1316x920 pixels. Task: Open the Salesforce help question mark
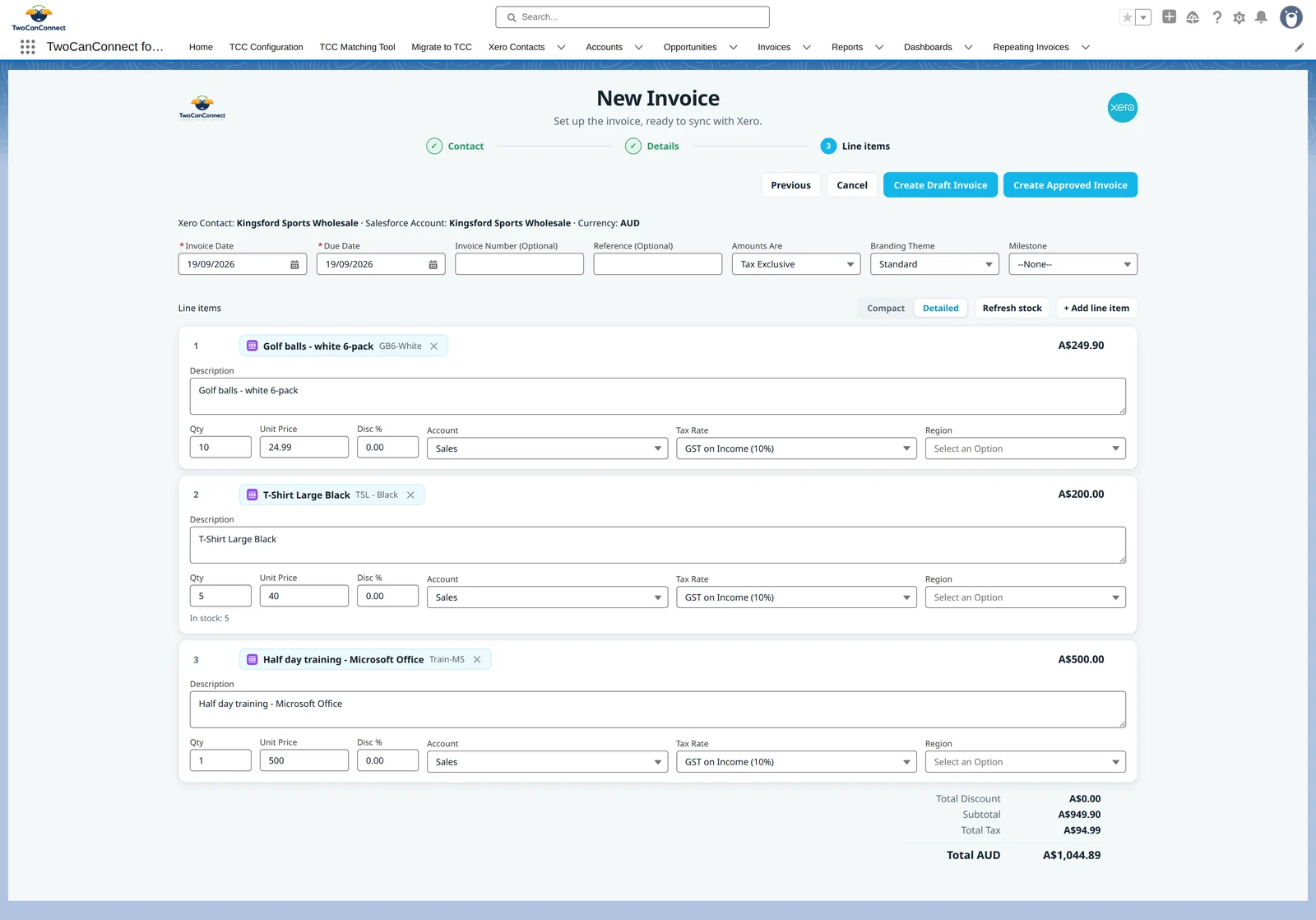click(x=1216, y=17)
